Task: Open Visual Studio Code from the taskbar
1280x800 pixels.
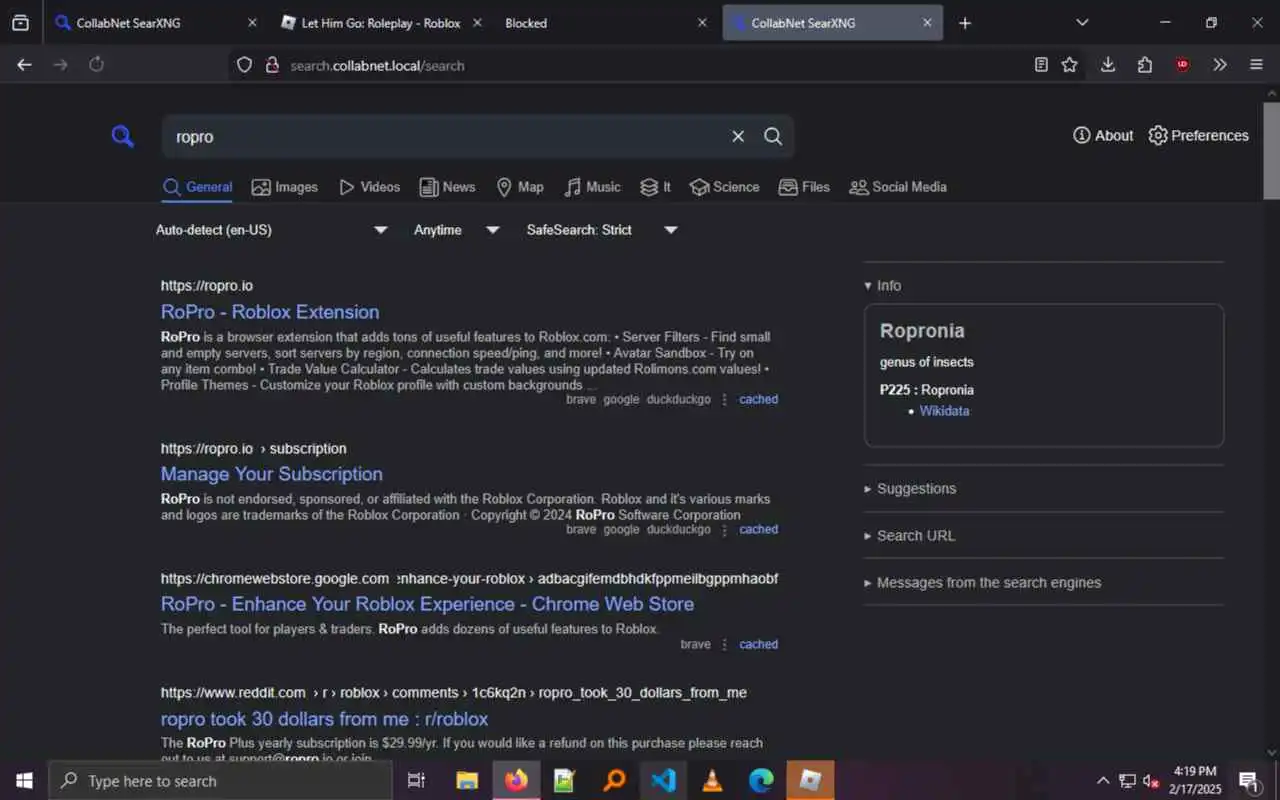Action: coord(663,781)
